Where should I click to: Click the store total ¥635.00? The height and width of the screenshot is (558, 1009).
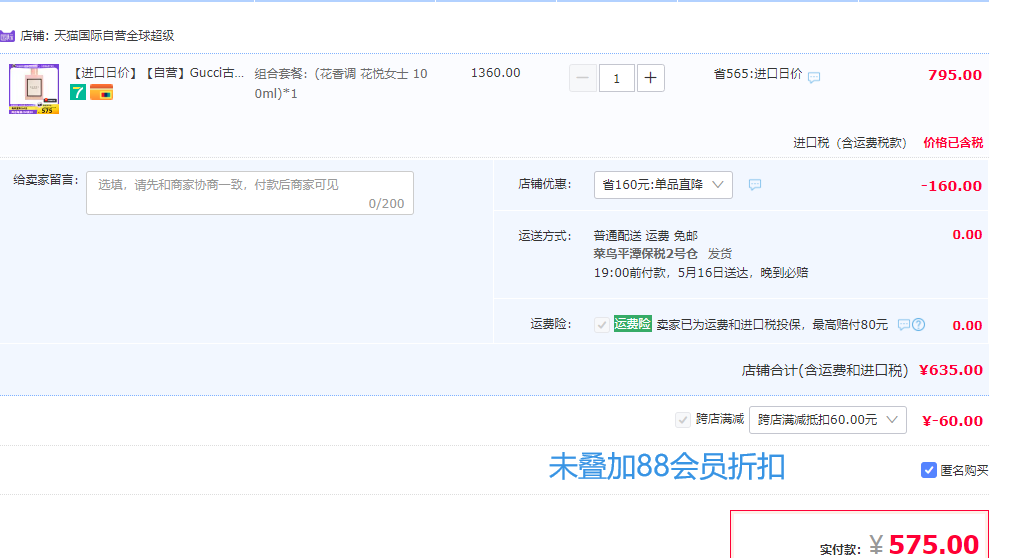point(951,370)
